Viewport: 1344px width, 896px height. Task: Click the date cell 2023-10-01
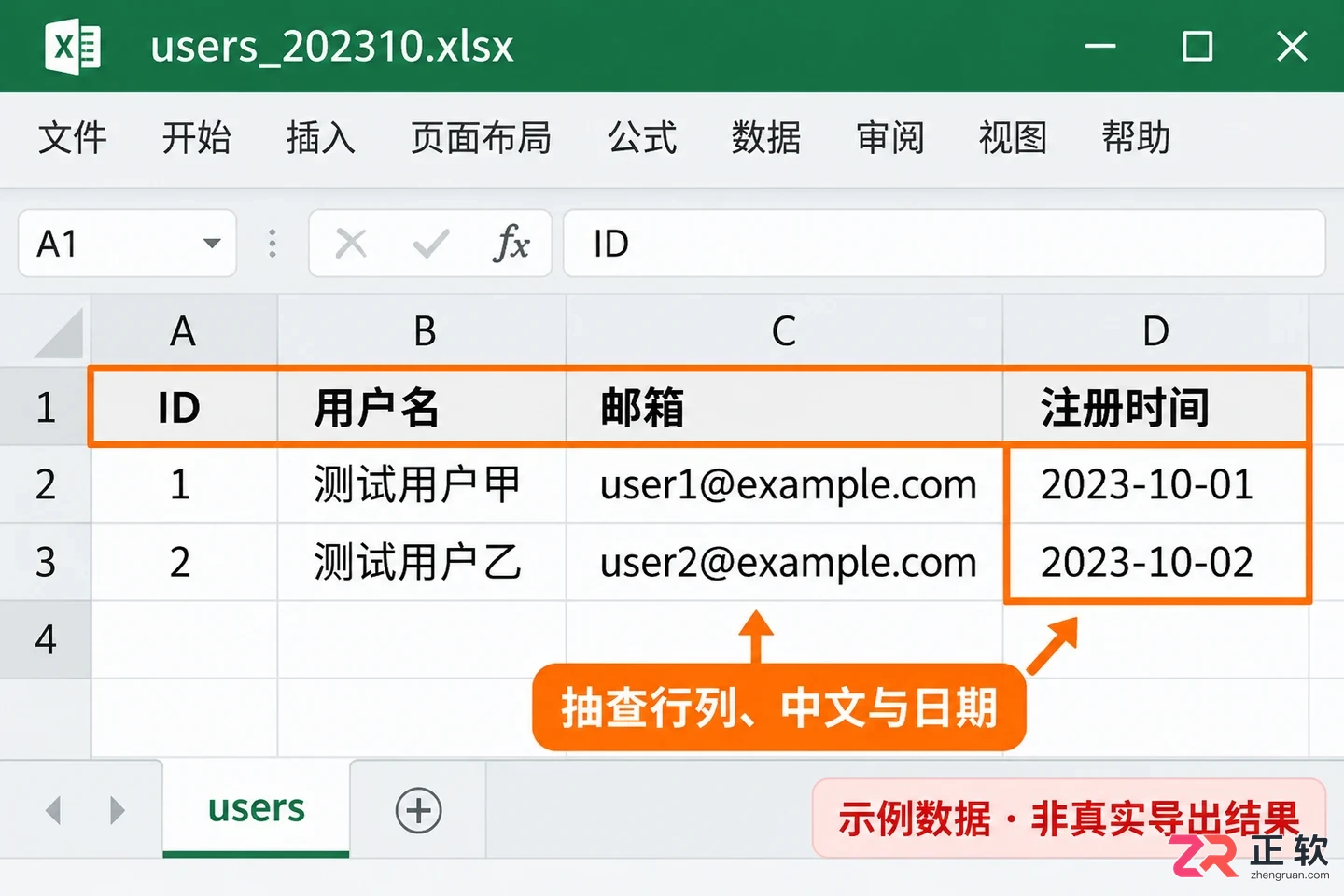(1155, 484)
